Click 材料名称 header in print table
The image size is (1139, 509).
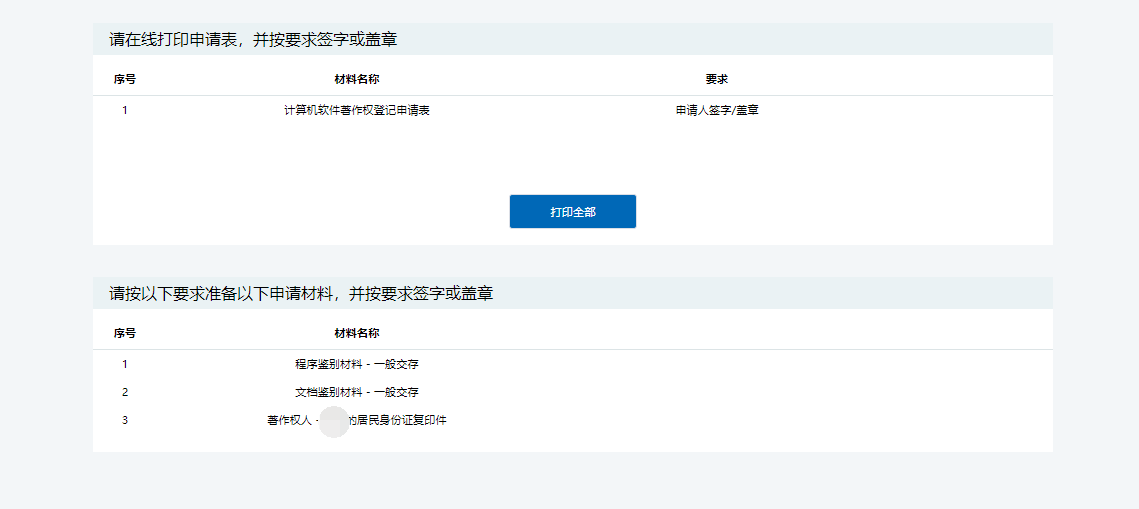coord(357,79)
